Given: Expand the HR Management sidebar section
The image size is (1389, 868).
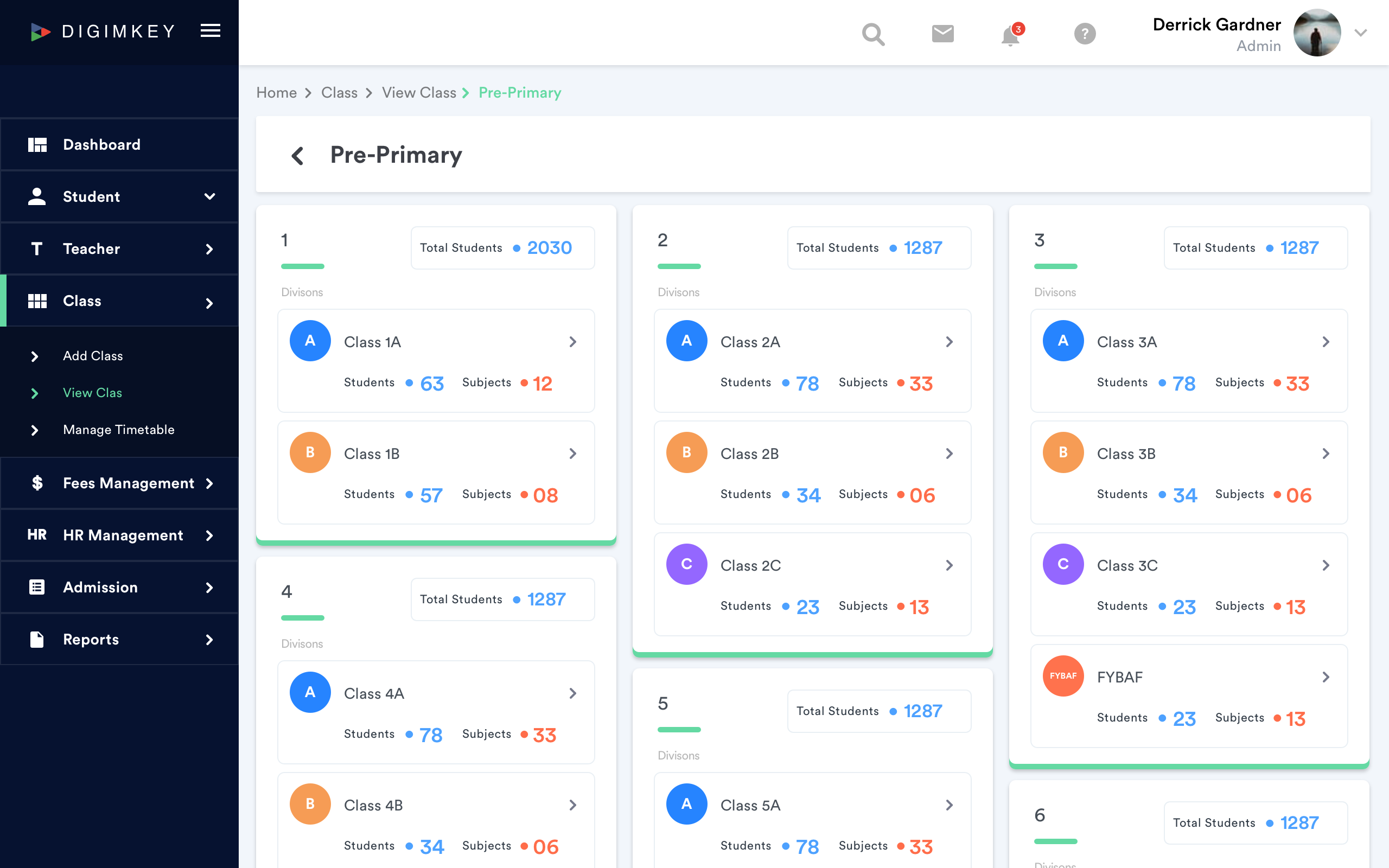Looking at the screenshot, I should click(119, 535).
